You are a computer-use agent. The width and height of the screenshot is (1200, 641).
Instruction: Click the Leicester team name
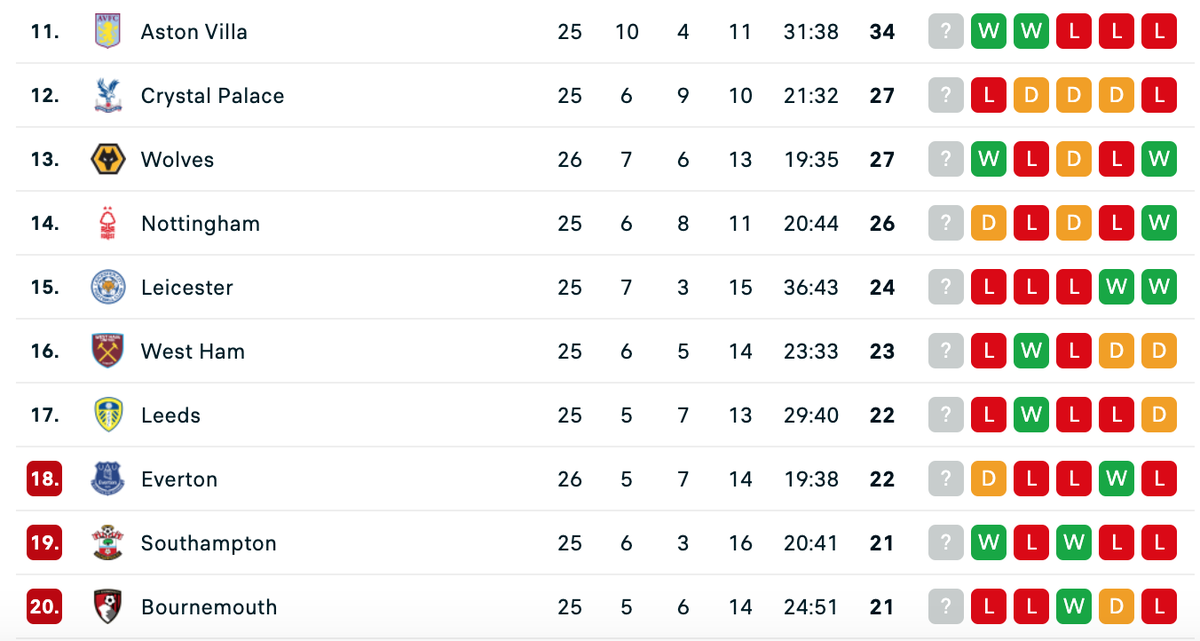point(188,287)
